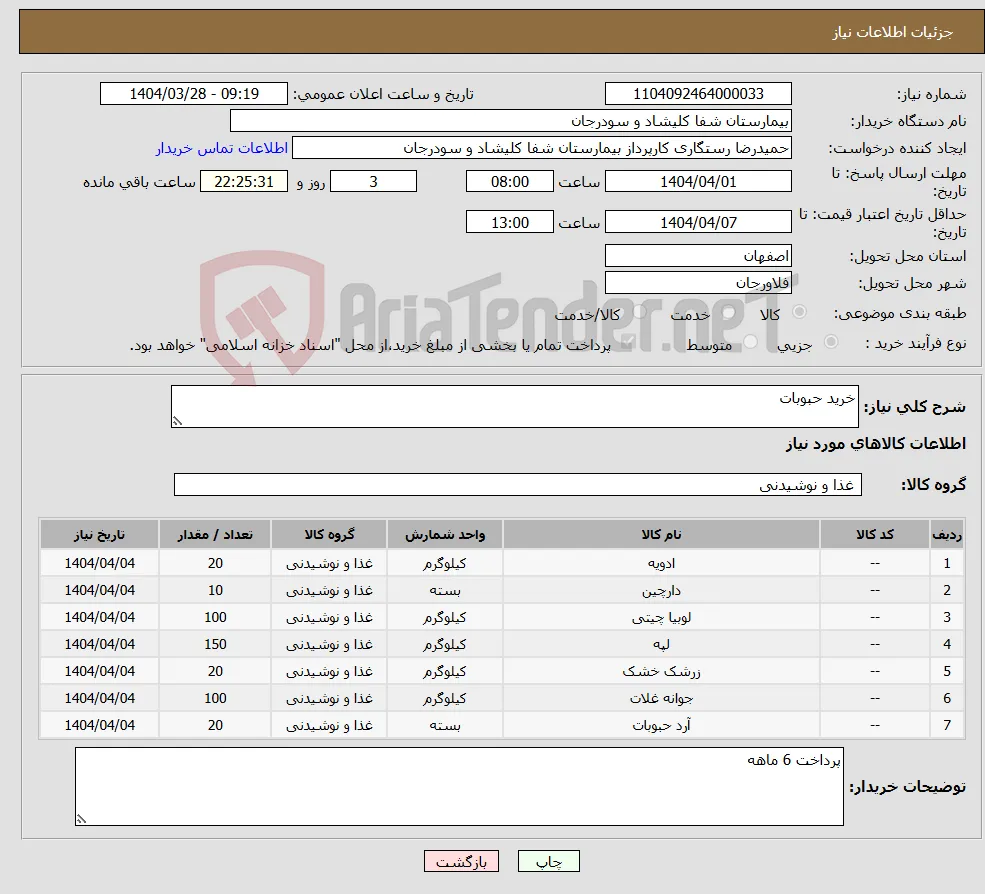Viewport: 985px width, 894px height.
Task: Select the کالا radio button
Action: point(799,312)
